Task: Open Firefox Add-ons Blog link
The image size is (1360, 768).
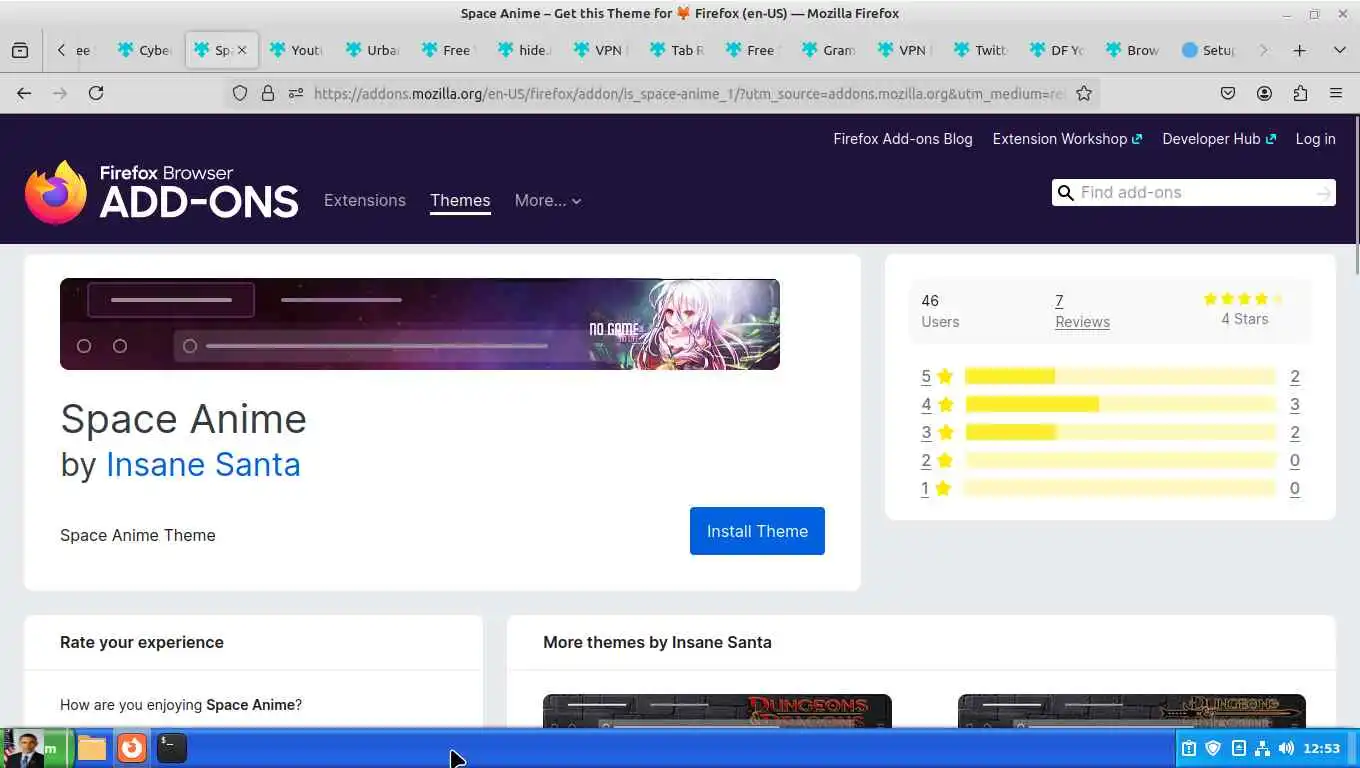Action: (903, 139)
